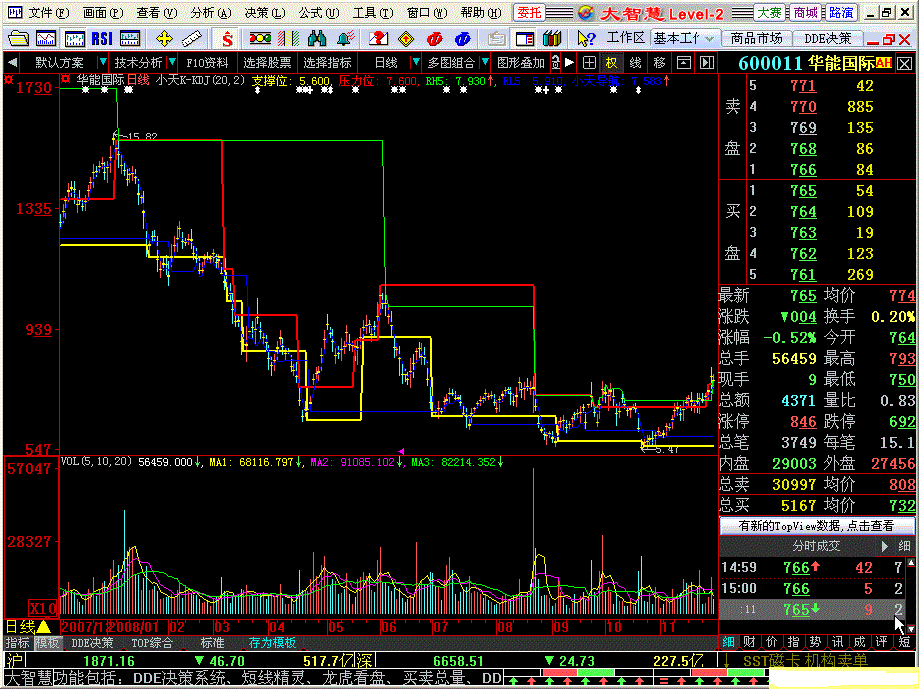Activate the context help cursor icon

pos(586,39)
